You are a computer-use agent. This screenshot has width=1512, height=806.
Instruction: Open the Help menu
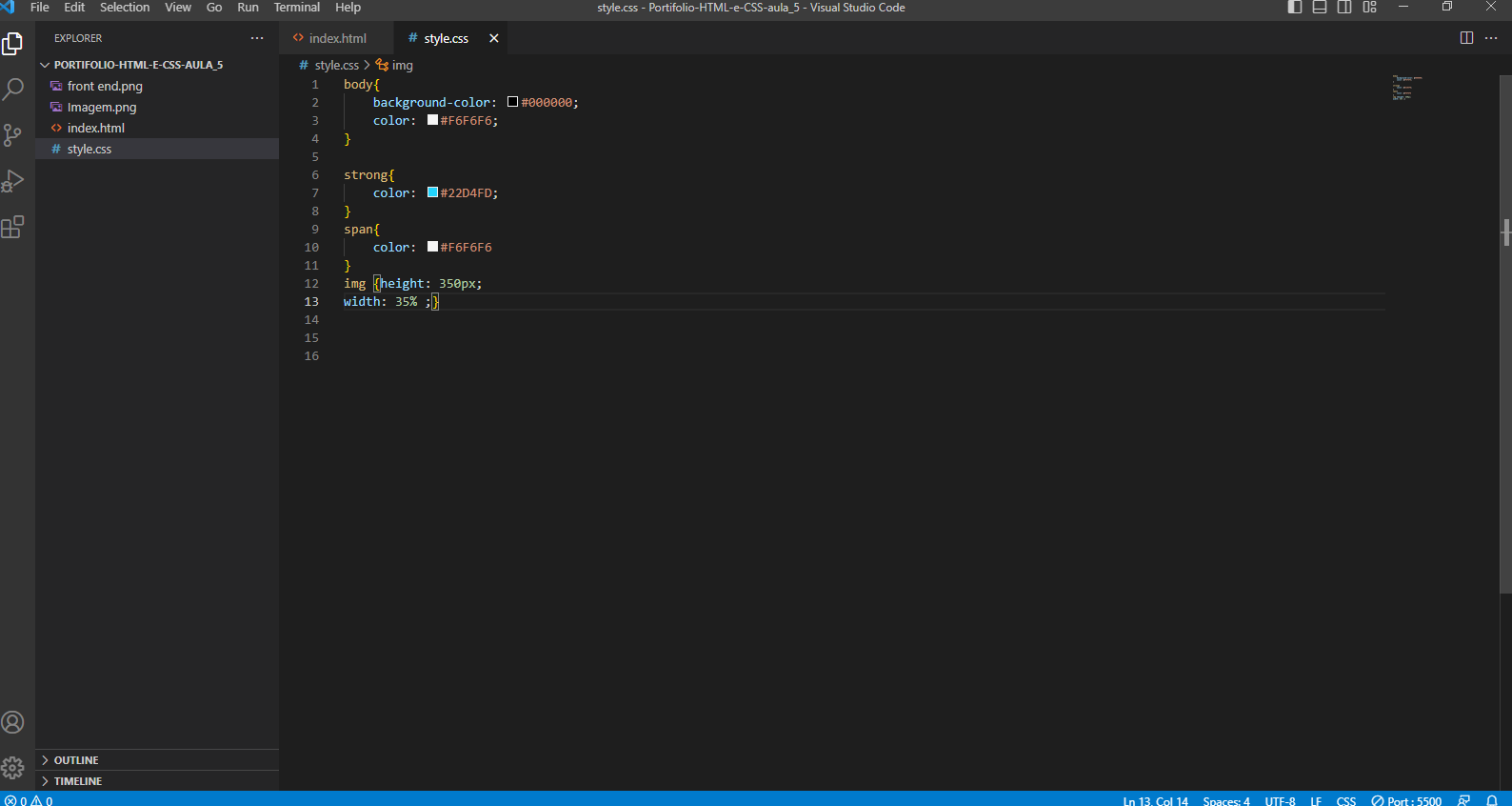(348, 8)
